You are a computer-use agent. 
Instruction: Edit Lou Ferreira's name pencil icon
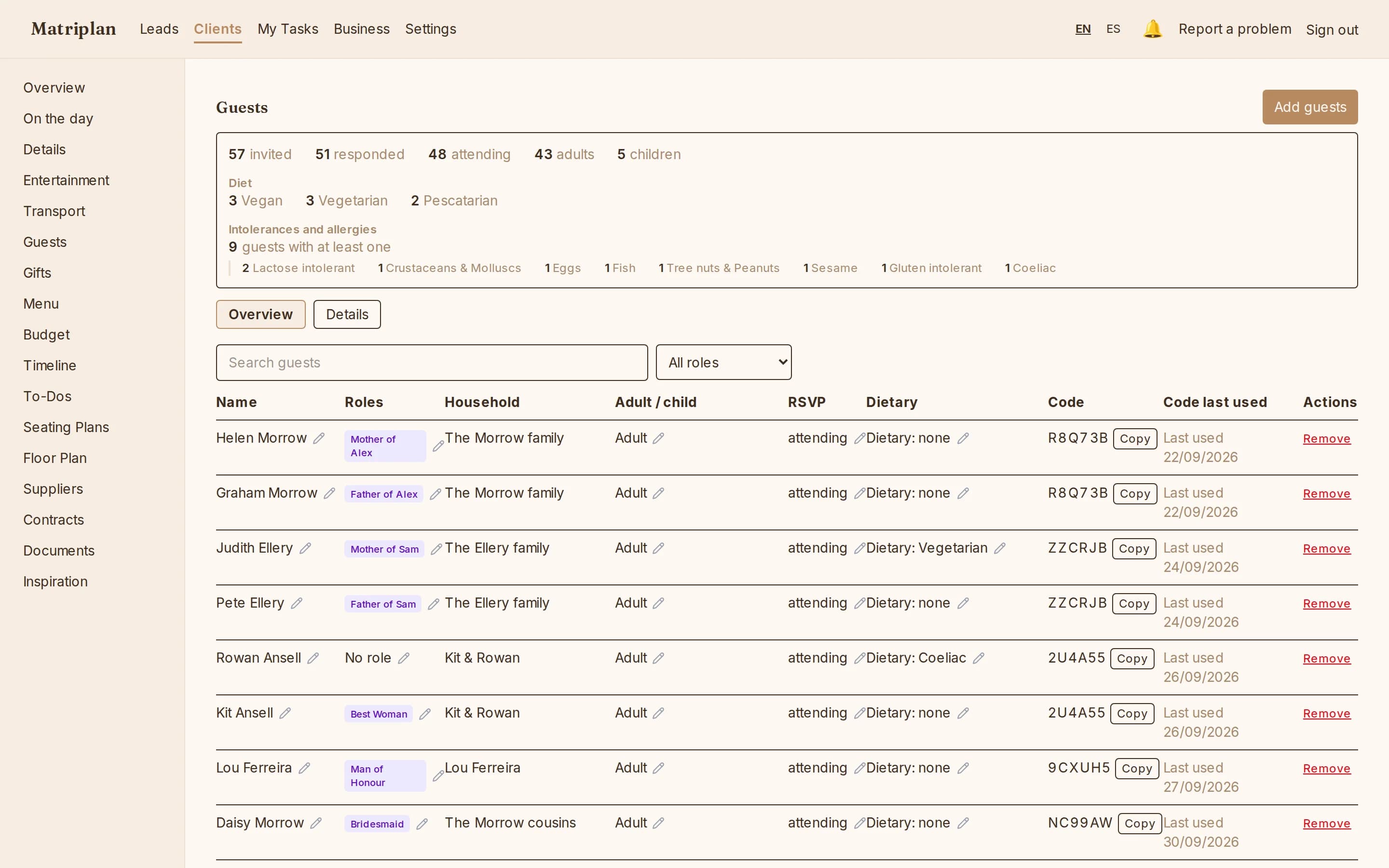pos(304,768)
